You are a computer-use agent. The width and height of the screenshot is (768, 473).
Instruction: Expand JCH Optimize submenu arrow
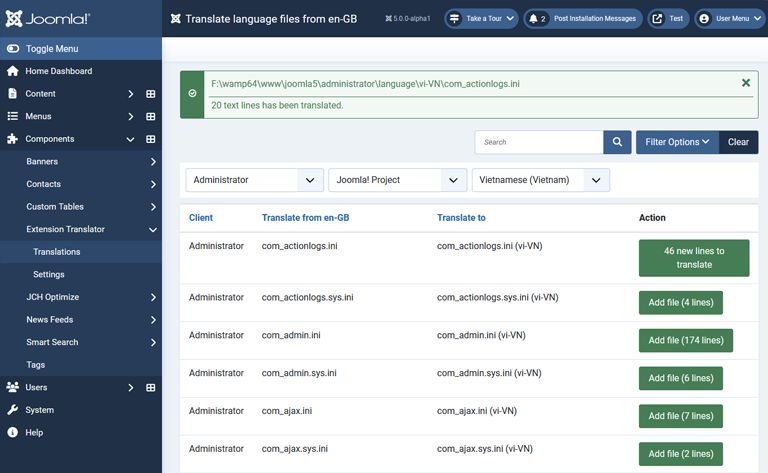pyautogui.click(x=153, y=297)
